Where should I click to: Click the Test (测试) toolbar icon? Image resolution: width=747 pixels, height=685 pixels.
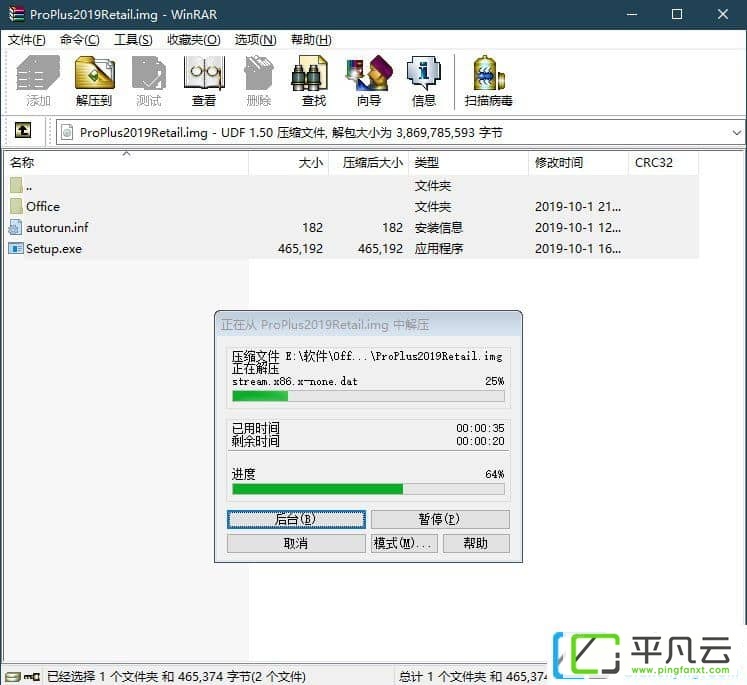pos(149,81)
